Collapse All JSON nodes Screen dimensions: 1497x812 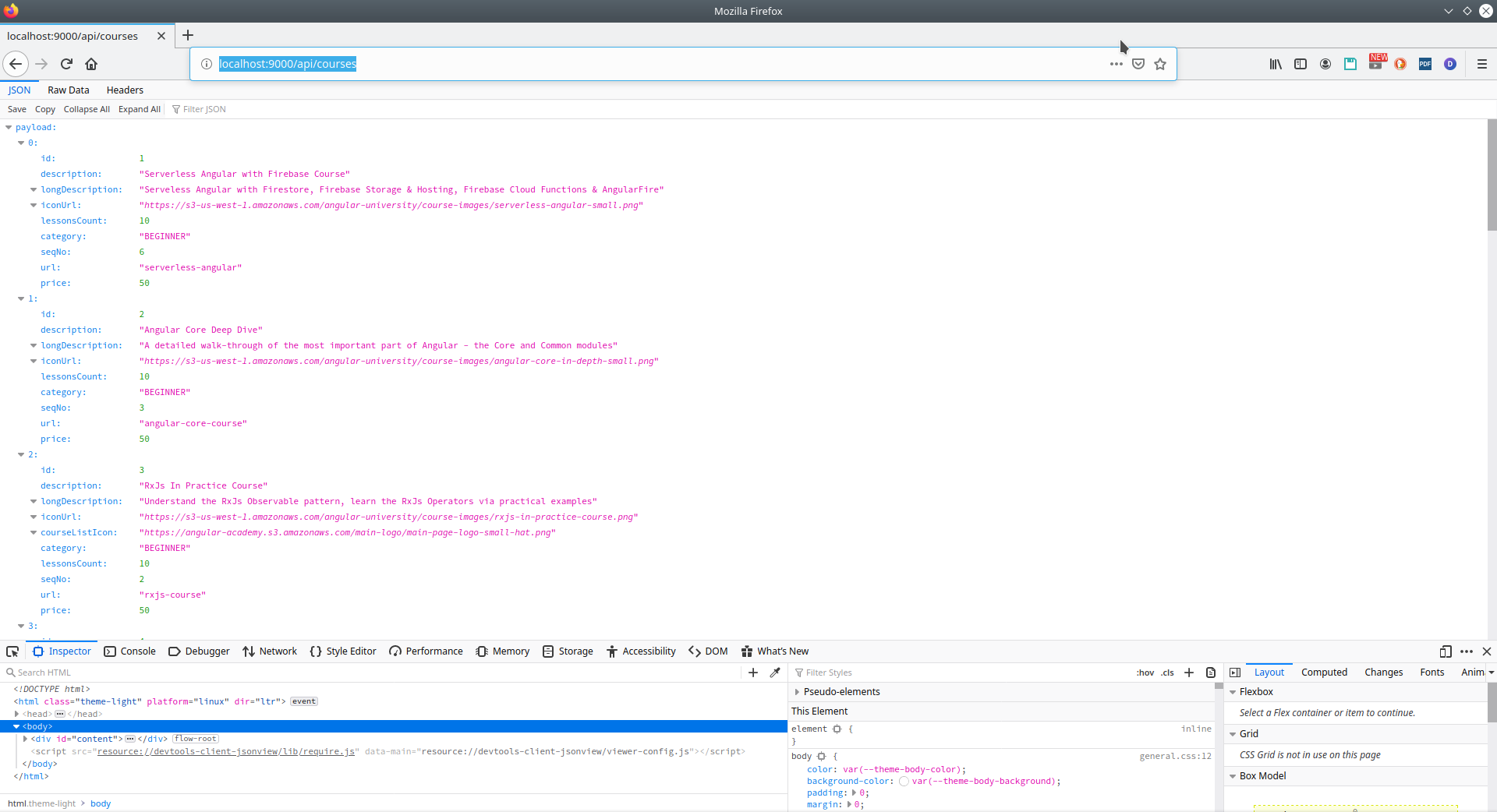(x=87, y=109)
